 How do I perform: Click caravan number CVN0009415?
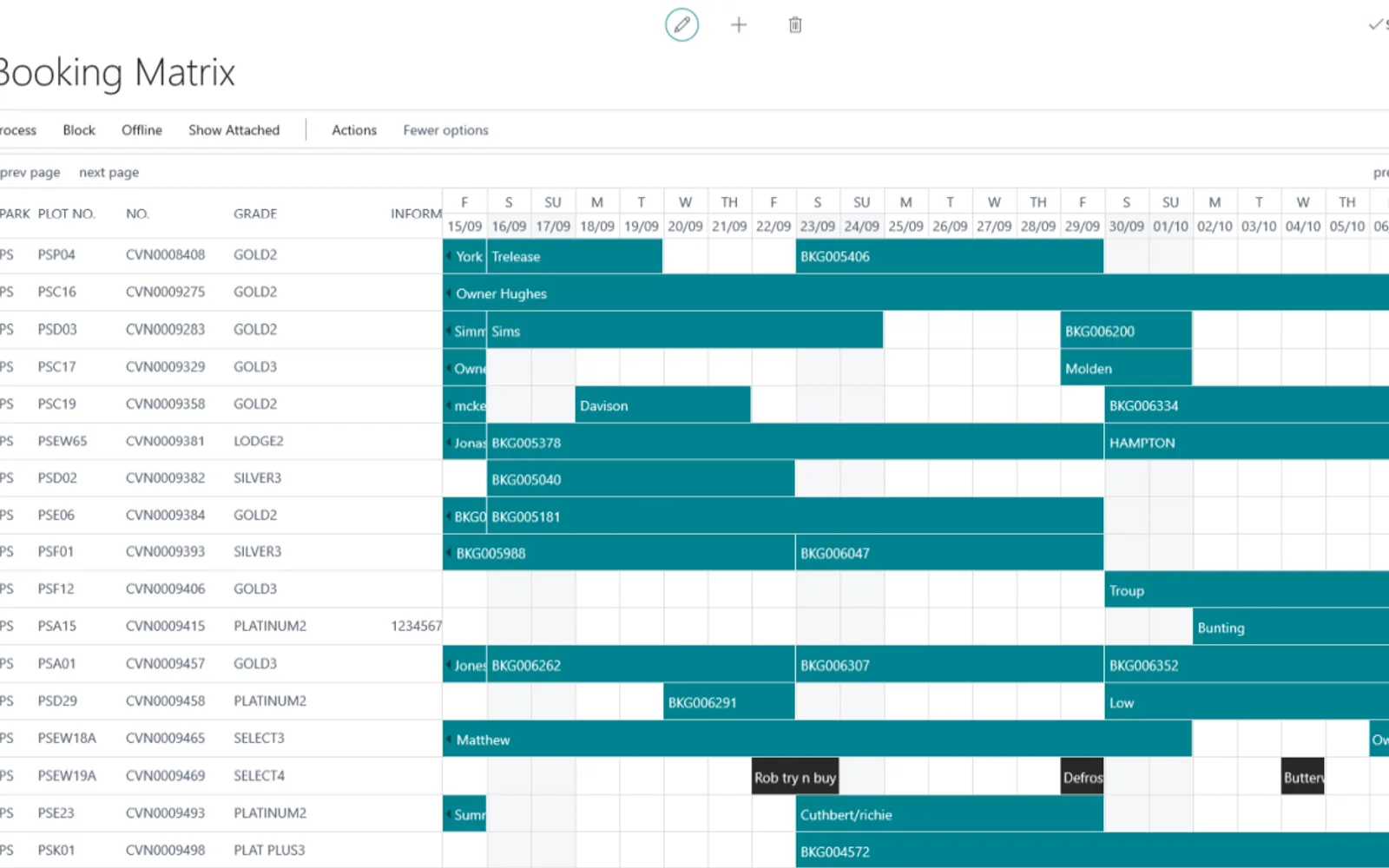(x=165, y=626)
